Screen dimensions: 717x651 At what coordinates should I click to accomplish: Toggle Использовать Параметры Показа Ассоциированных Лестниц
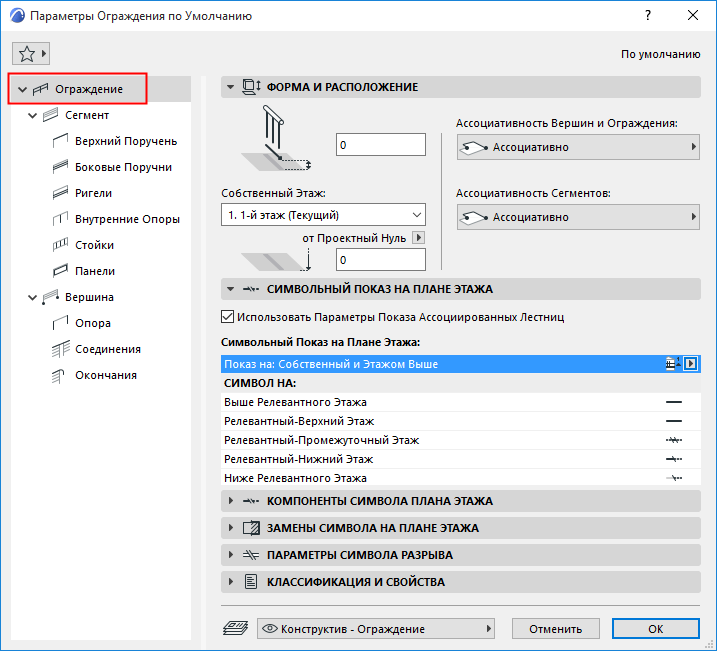tap(227, 317)
